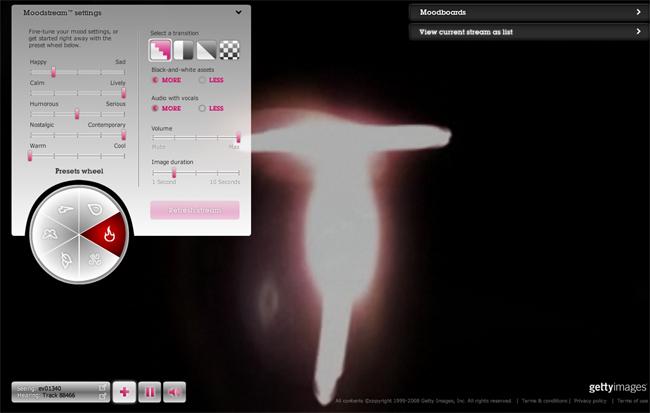Select the pink stair-step transition icon
Screen dimensions: 650x413
[x=160, y=50]
